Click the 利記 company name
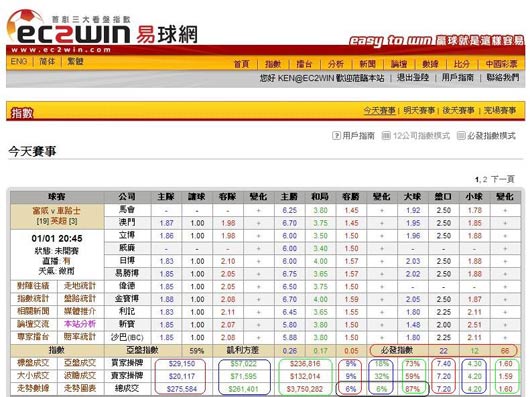Viewport: 530px width, 397px height. (x=127, y=312)
